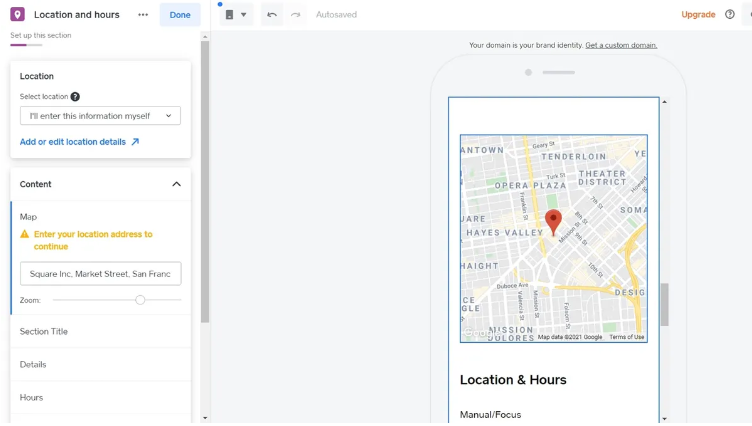
Task: Click the red map pin marker
Action: tap(553, 222)
